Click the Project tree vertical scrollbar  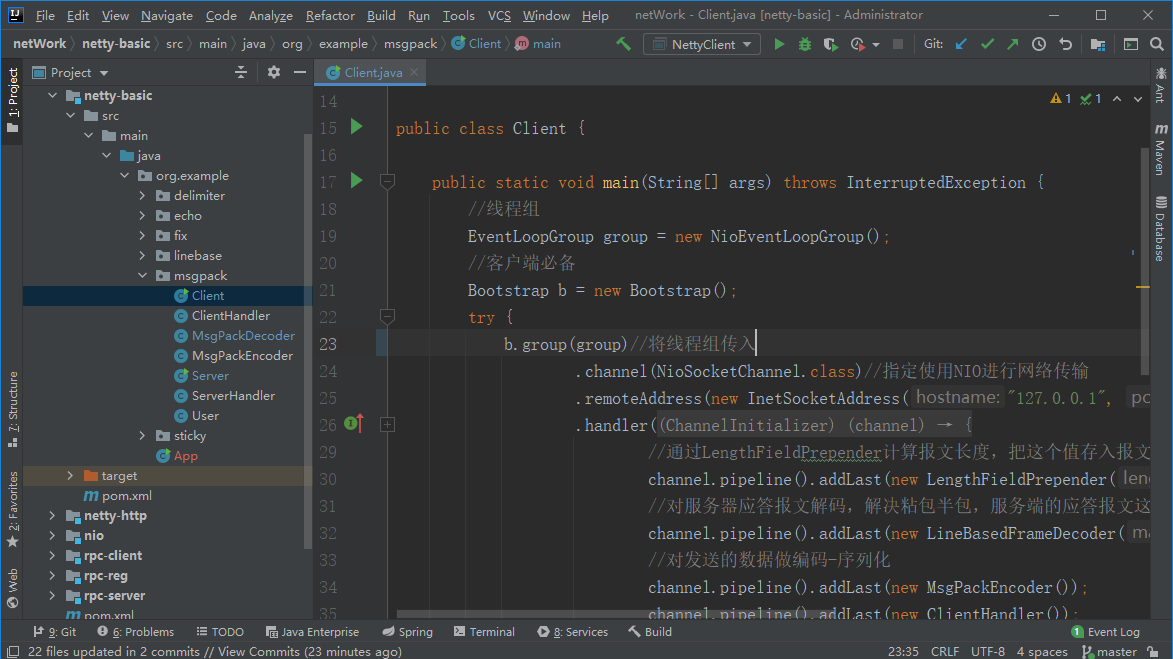point(307,340)
